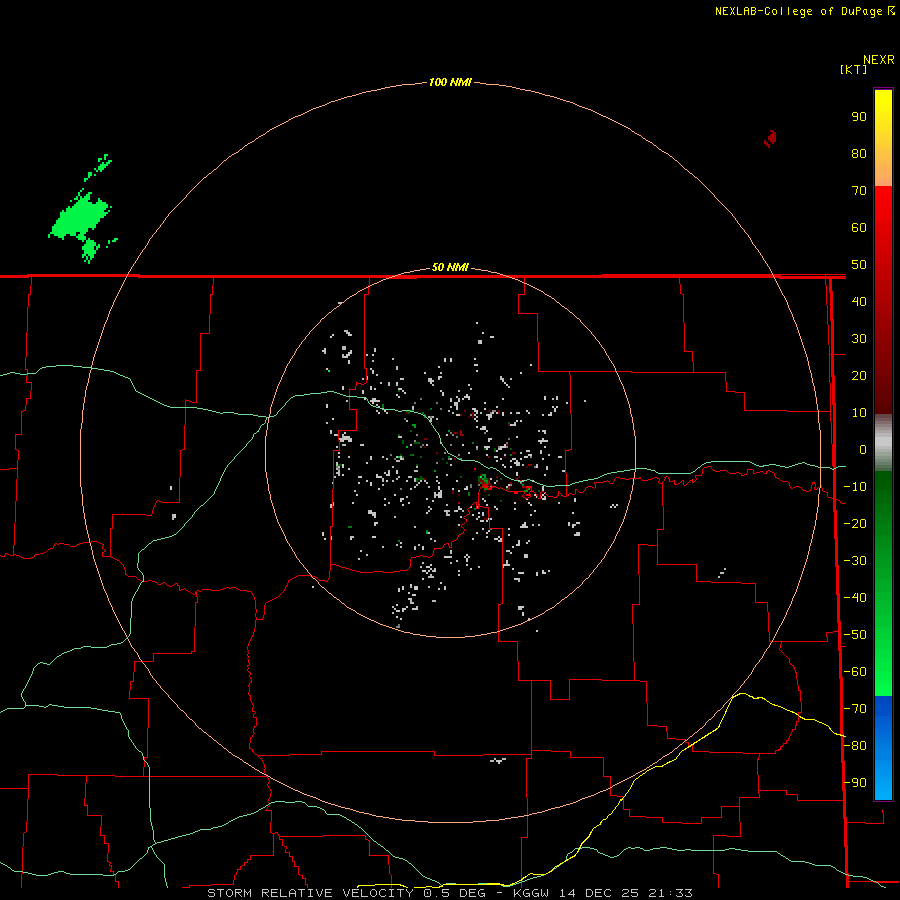The height and width of the screenshot is (900, 900).
Task: Click the 100 NMI range ring label
Action: point(450,82)
